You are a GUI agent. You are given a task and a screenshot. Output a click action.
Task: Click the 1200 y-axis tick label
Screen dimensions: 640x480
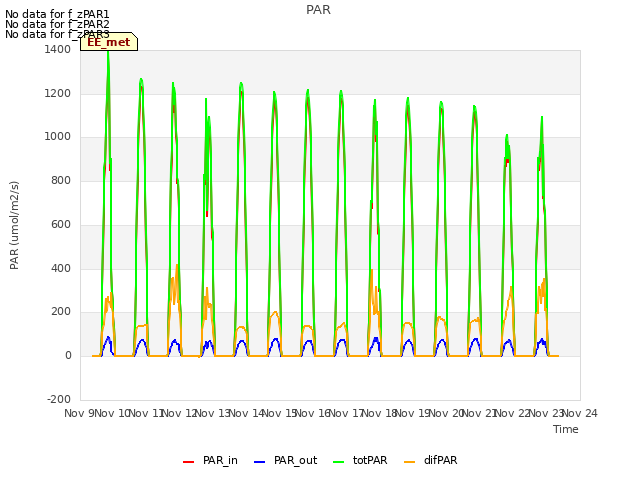pyautogui.click(x=58, y=93)
